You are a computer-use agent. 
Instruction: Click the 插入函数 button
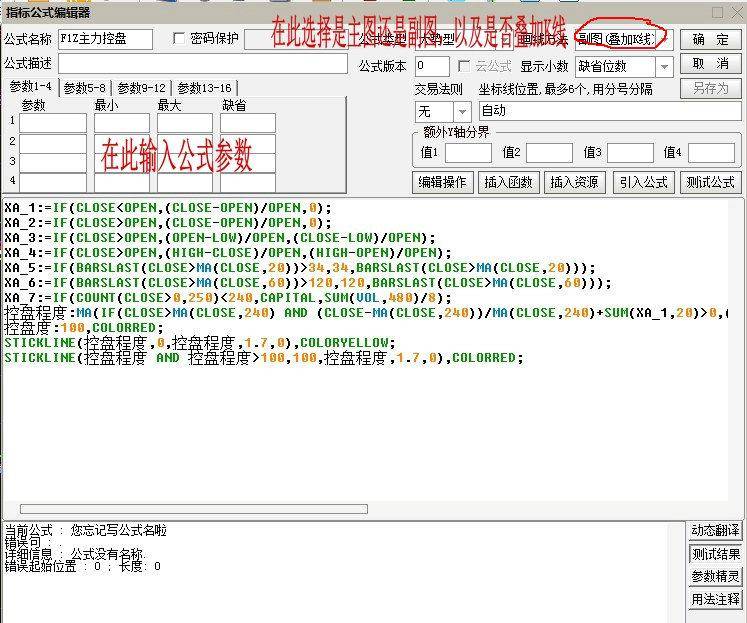508,182
